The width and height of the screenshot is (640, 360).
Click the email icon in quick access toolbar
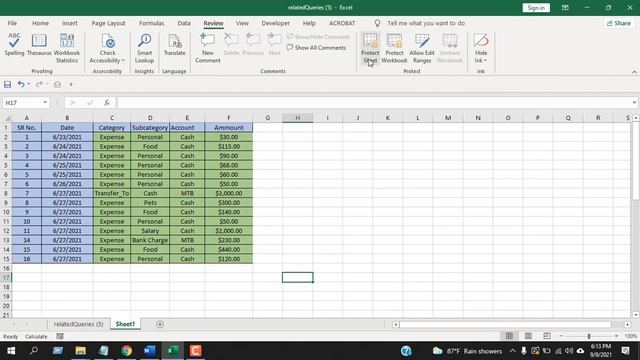click(57, 84)
